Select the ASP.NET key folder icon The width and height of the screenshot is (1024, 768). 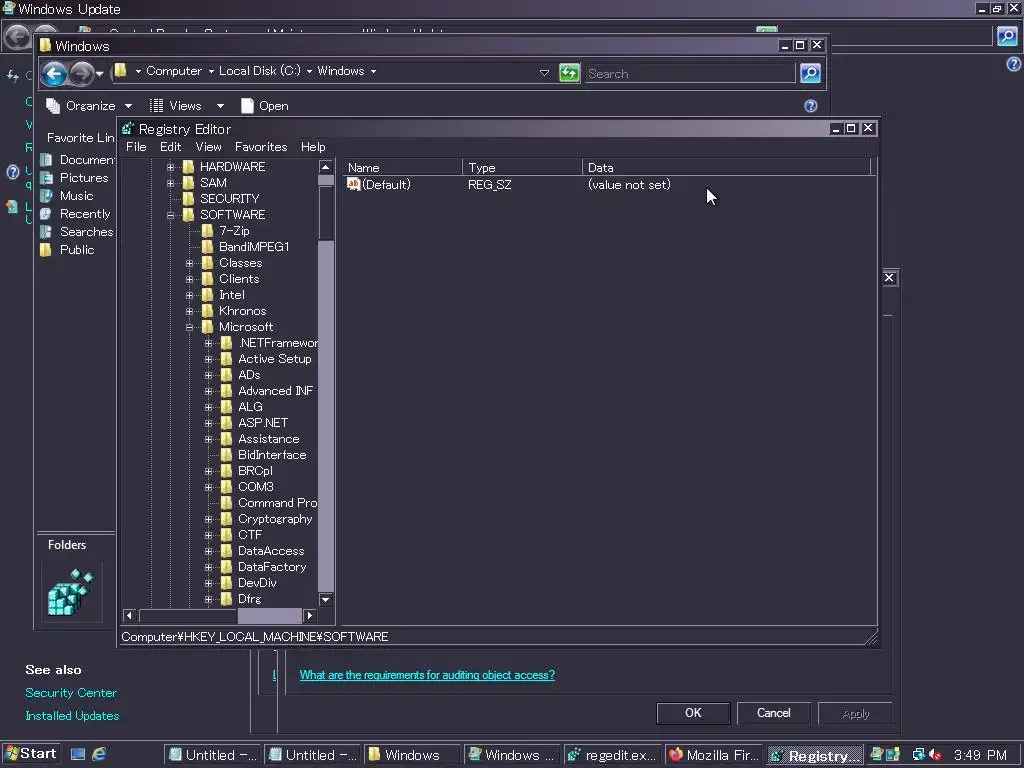pos(227,423)
